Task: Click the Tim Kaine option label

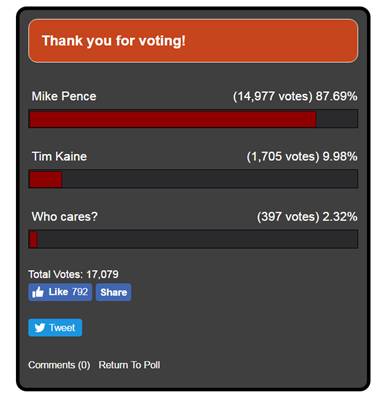Action: pyautogui.click(x=59, y=156)
